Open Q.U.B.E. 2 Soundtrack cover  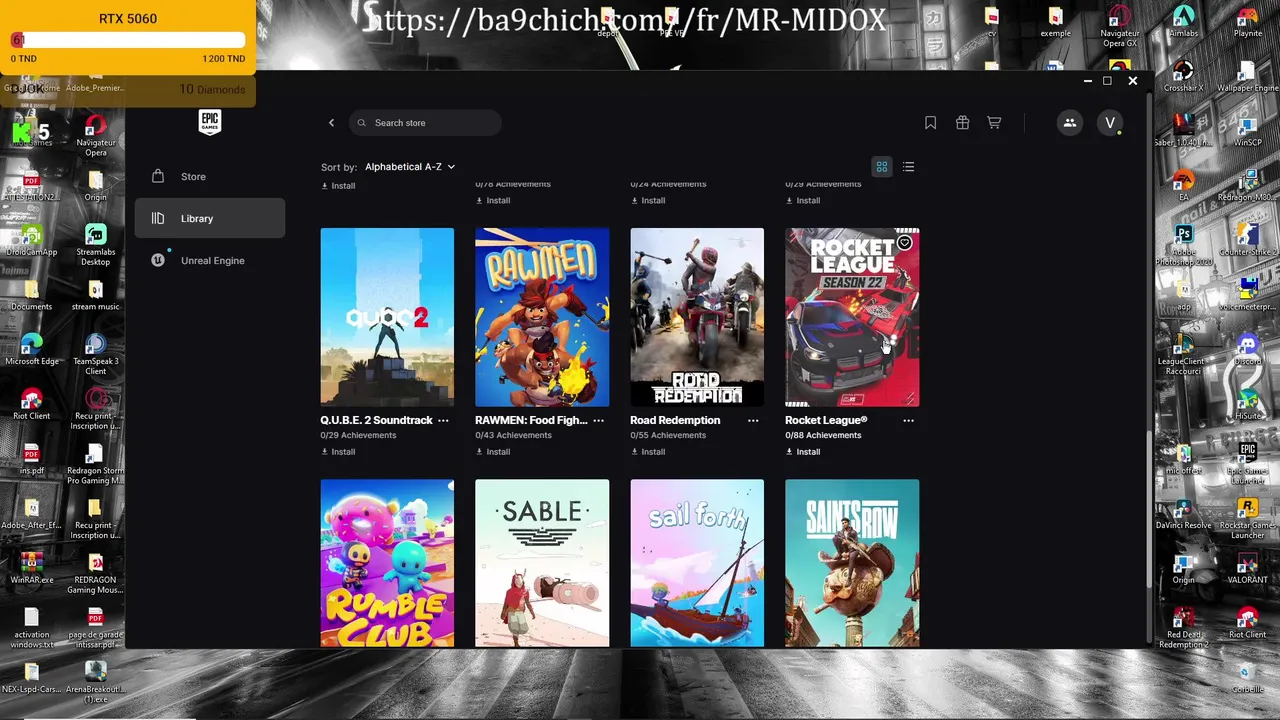click(387, 317)
